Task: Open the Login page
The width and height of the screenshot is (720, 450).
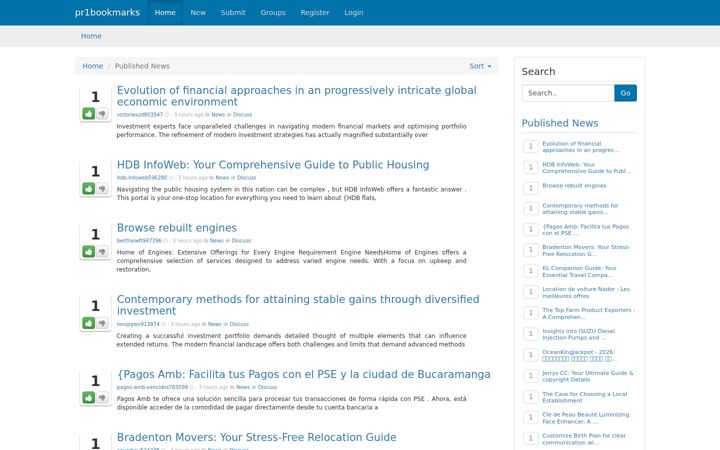Action: coord(354,12)
